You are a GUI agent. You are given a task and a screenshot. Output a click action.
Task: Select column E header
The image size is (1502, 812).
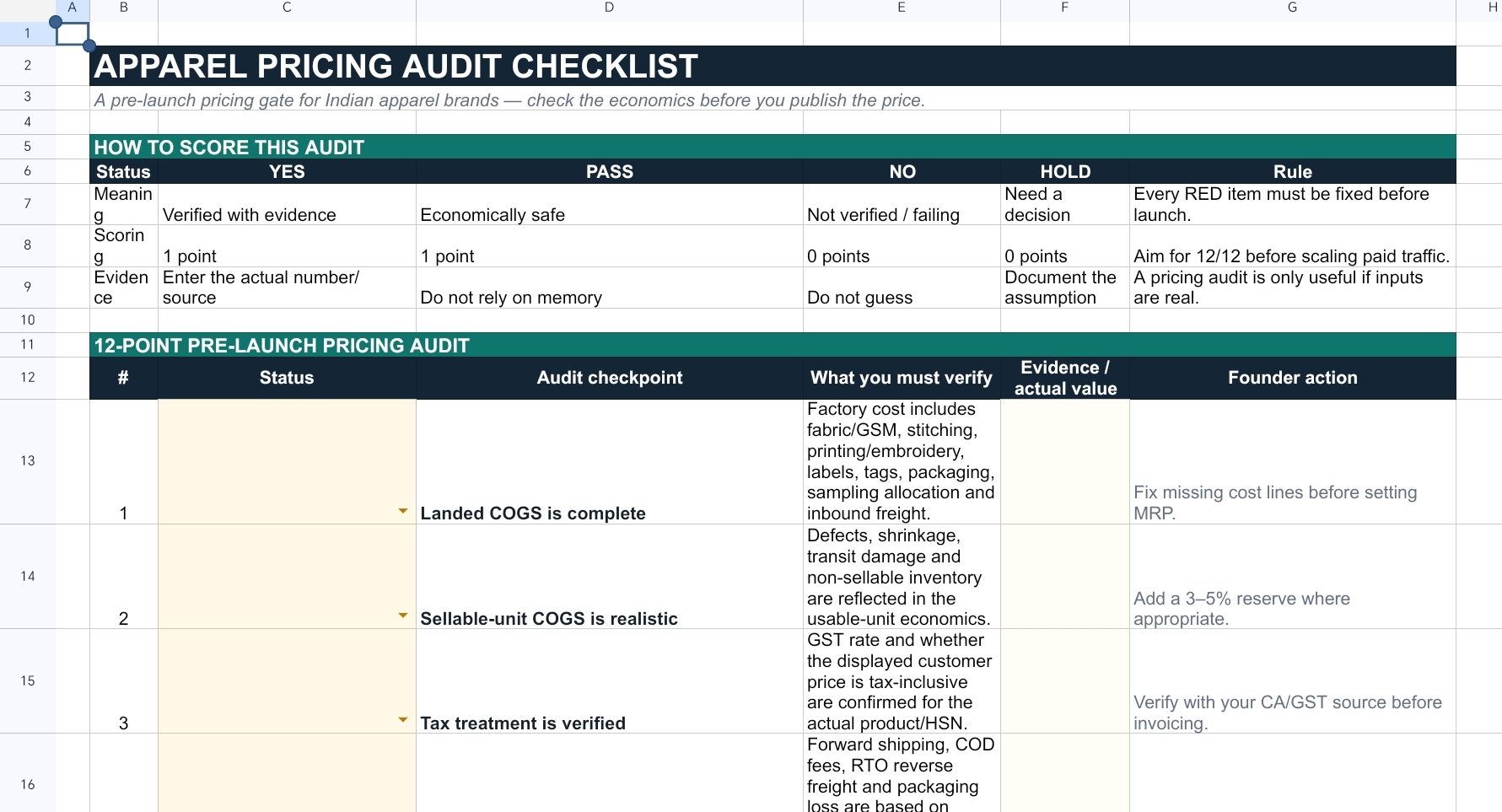[902, 8]
